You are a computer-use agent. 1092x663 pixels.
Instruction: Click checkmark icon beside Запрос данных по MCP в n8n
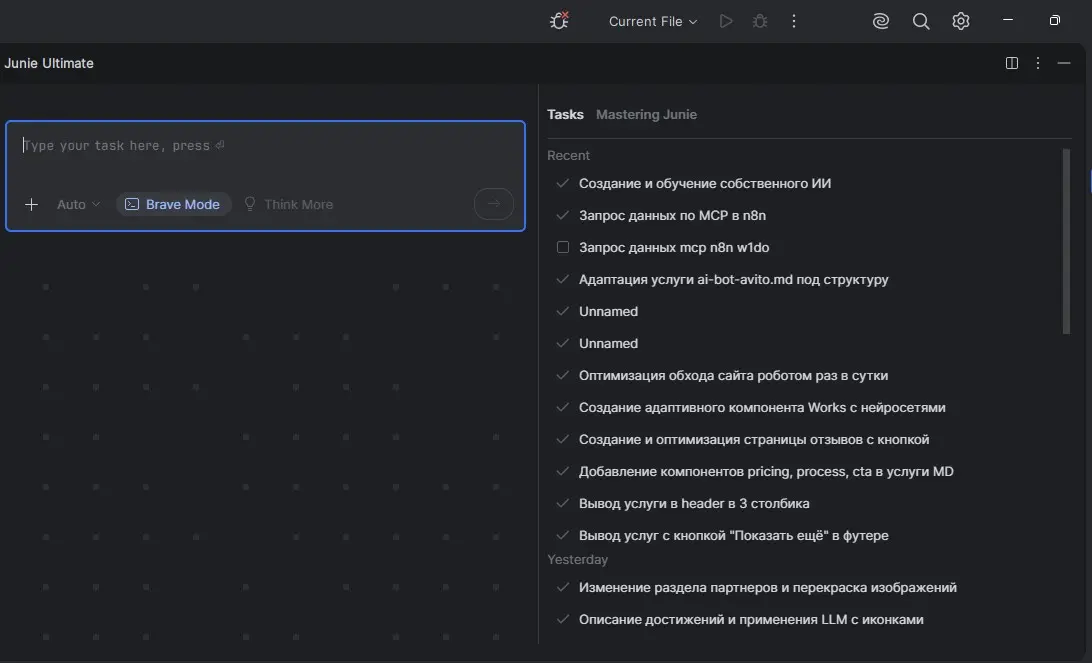(x=563, y=215)
